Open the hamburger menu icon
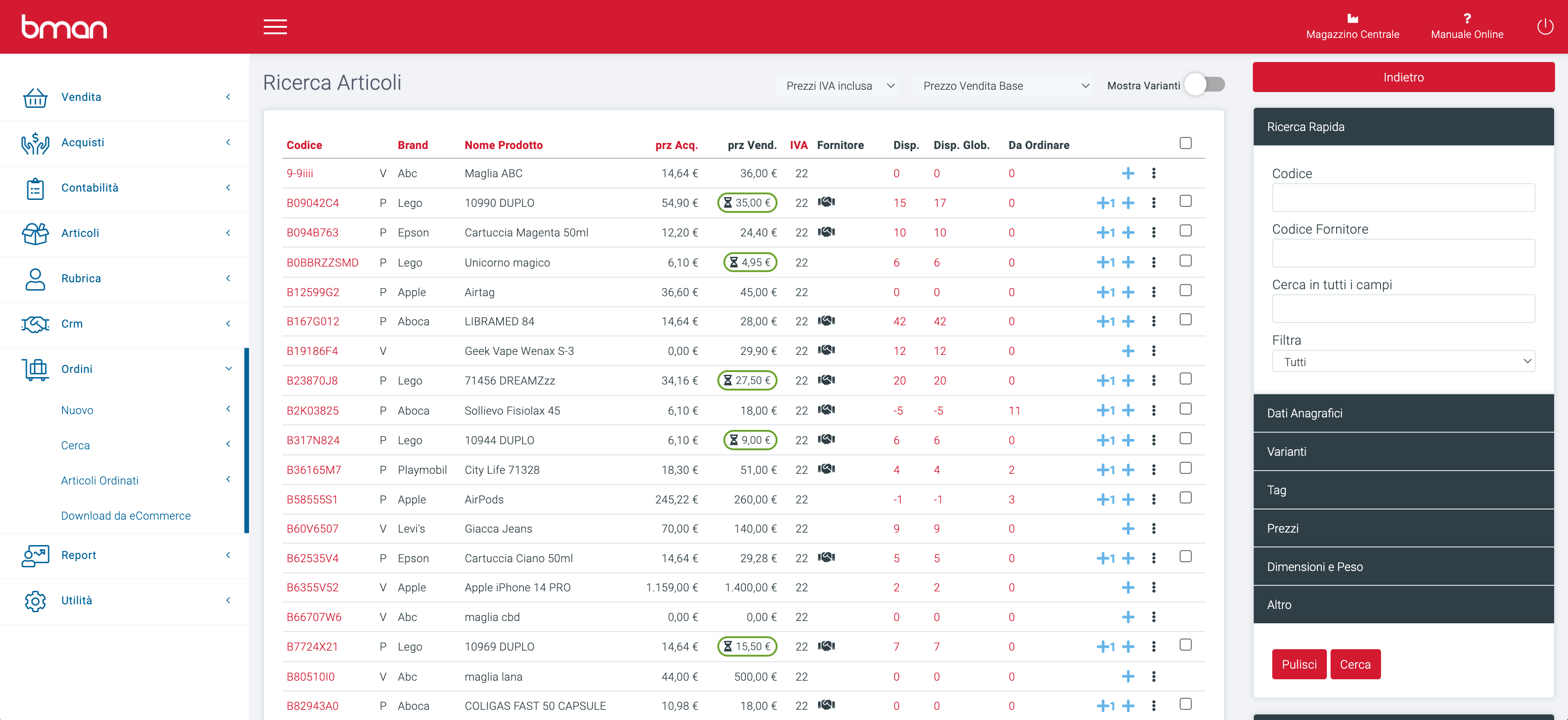Image resolution: width=1568 pixels, height=720 pixels. tap(275, 27)
